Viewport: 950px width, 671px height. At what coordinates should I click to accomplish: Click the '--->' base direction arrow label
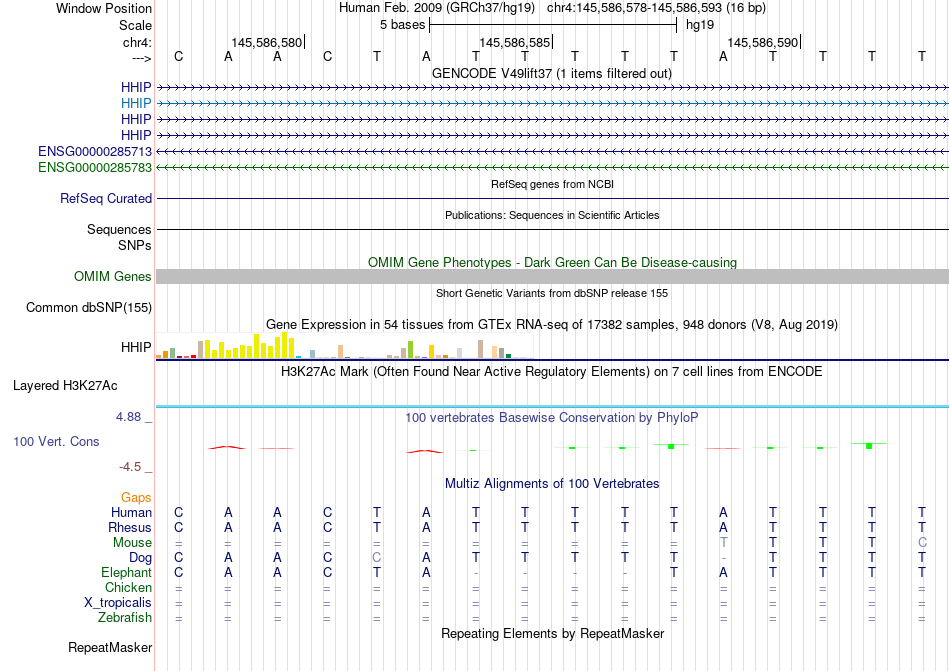click(x=141, y=58)
